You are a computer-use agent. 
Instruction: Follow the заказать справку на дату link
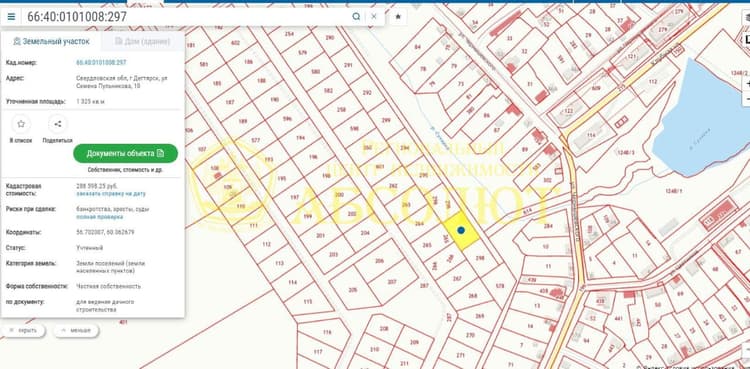pos(111,194)
